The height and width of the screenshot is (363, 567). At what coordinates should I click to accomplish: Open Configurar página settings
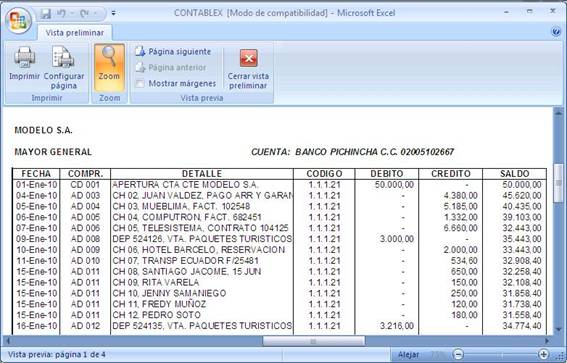coord(64,67)
